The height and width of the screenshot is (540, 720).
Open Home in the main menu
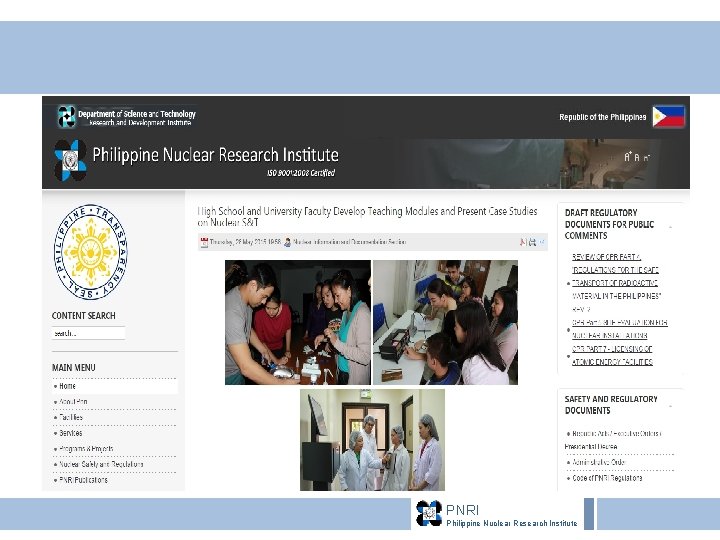click(115, 386)
